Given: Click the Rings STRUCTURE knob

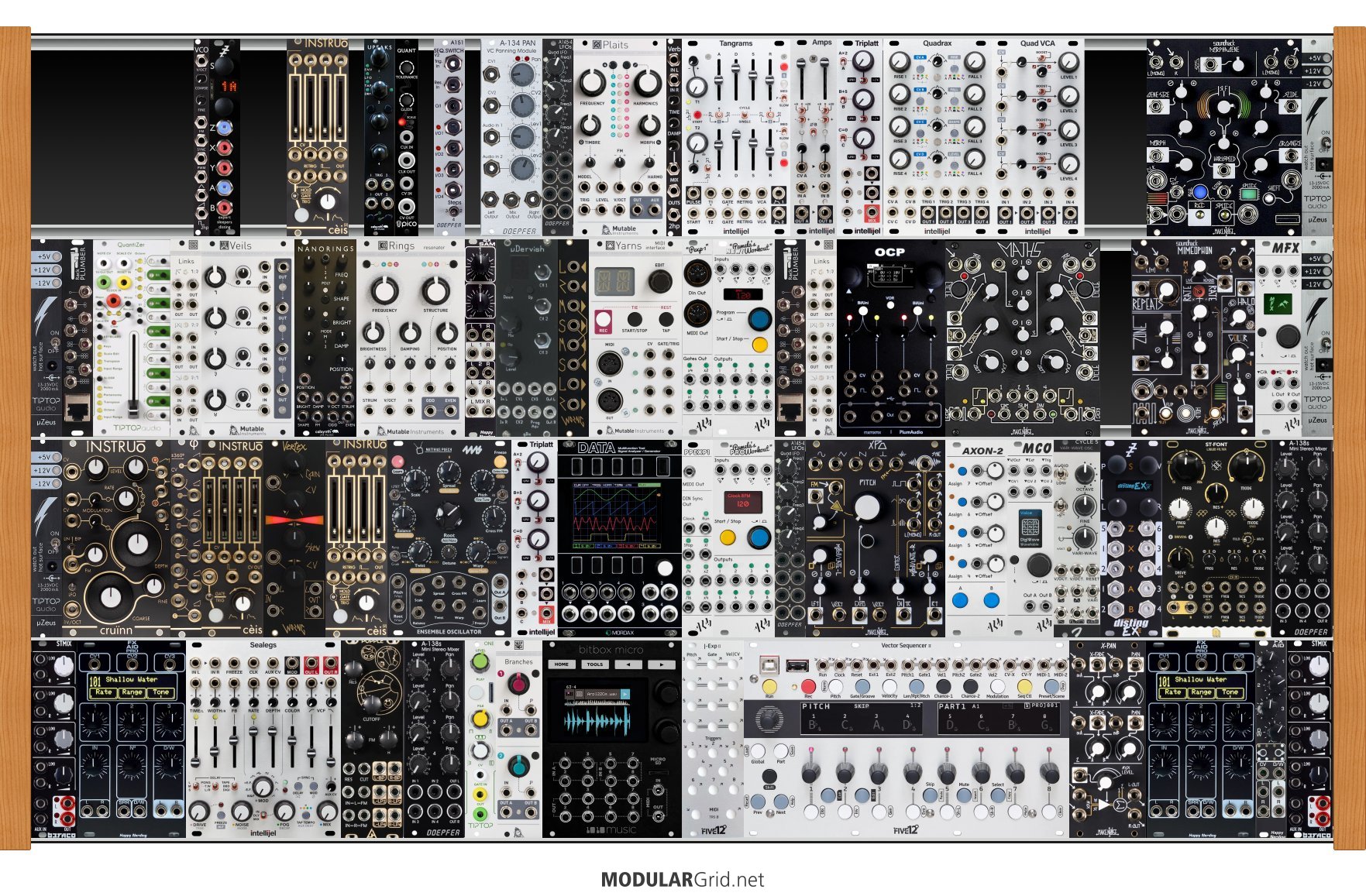Looking at the screenshot, I should point(436,290).
